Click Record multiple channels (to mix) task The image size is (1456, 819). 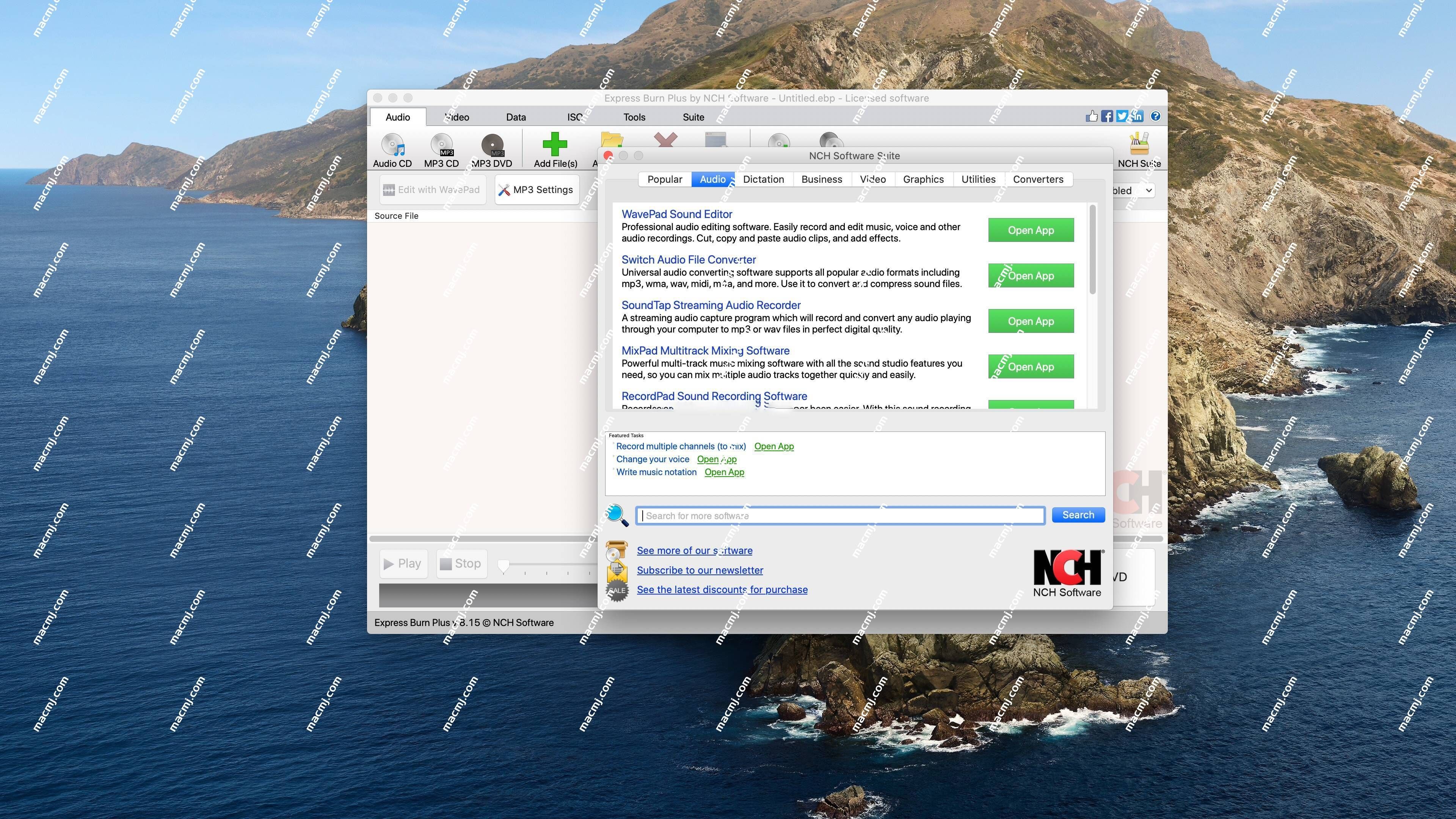tap(681, 447)
